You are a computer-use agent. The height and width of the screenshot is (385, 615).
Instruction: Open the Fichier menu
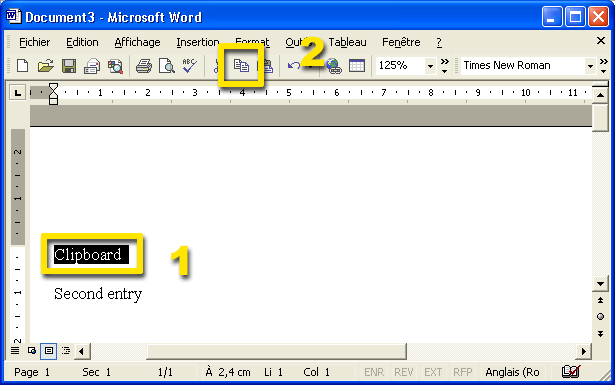[35, 42]
